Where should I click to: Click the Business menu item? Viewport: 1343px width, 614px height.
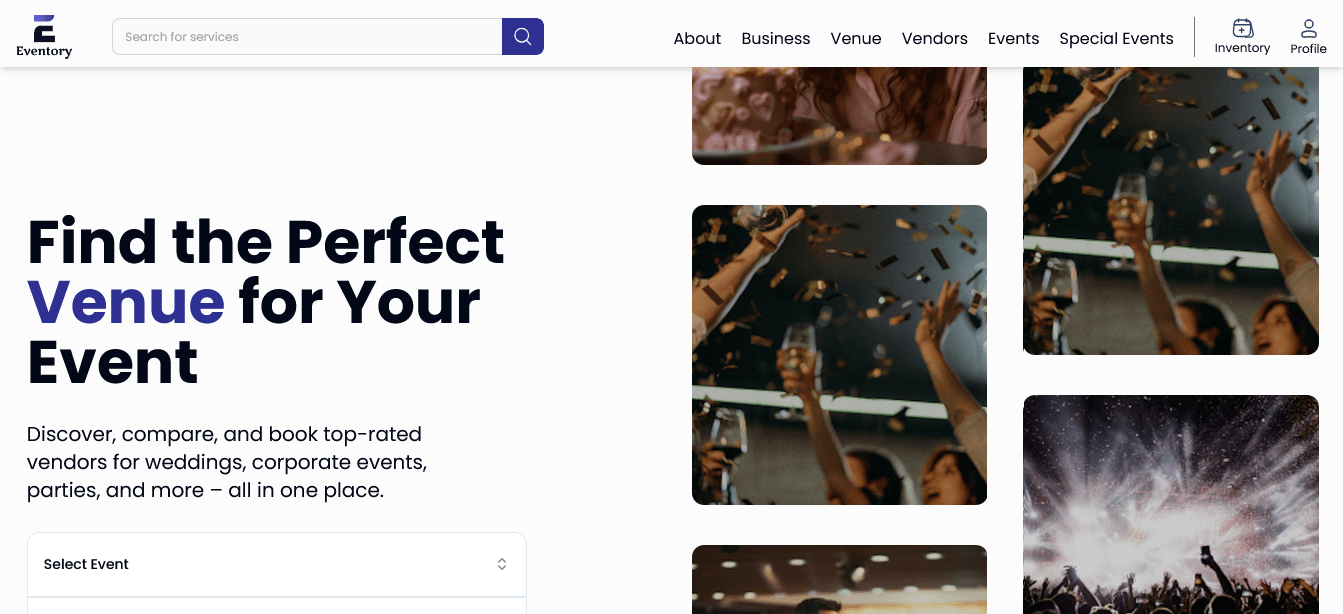point(775,38)
